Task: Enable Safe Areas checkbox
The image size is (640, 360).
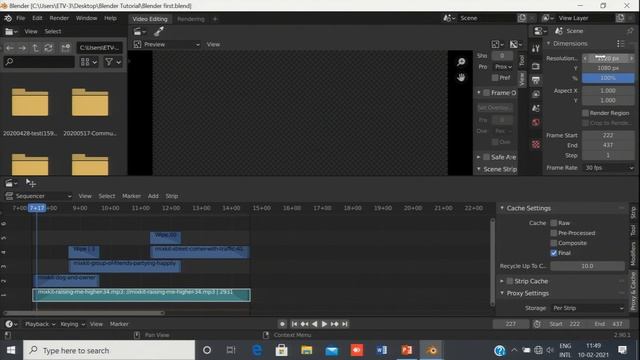Action: coord(487,157)
